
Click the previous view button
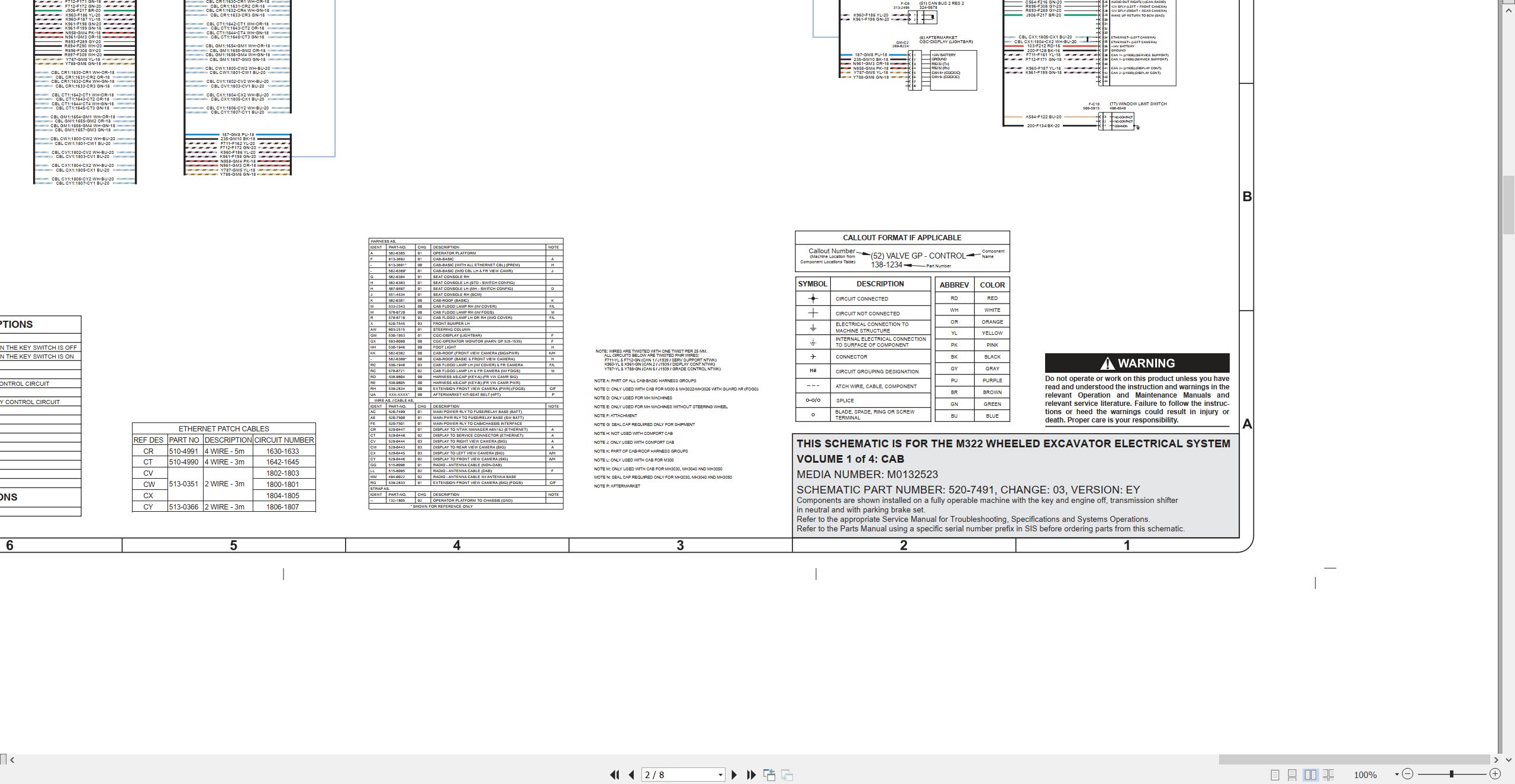[769, 775]
